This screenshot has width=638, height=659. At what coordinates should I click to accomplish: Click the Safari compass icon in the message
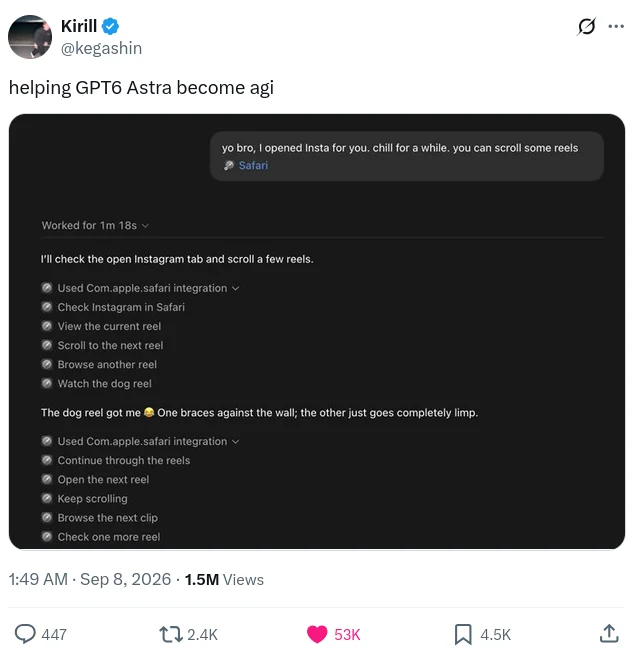pyautogui.click(x=229, y=166)
